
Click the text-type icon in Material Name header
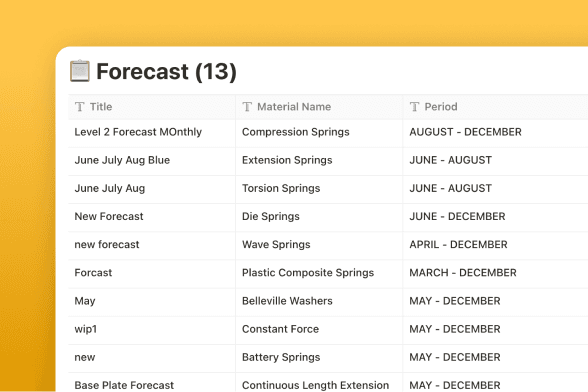[247, 107]
